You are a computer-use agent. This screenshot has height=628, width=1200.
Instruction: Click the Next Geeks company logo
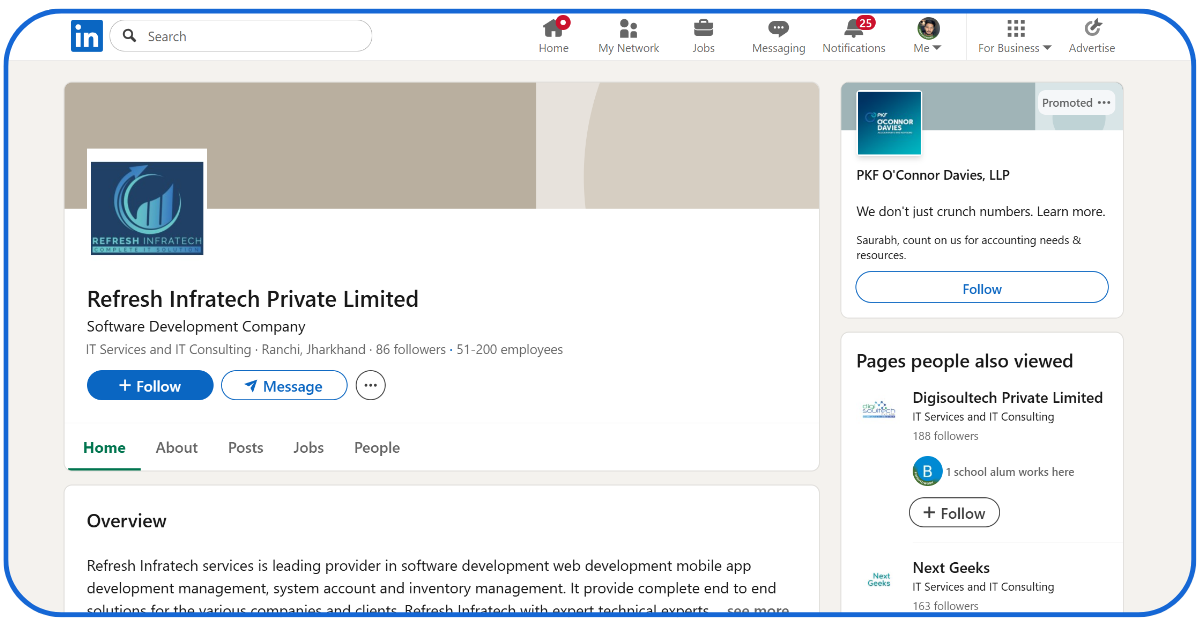[x=879, y=579]
